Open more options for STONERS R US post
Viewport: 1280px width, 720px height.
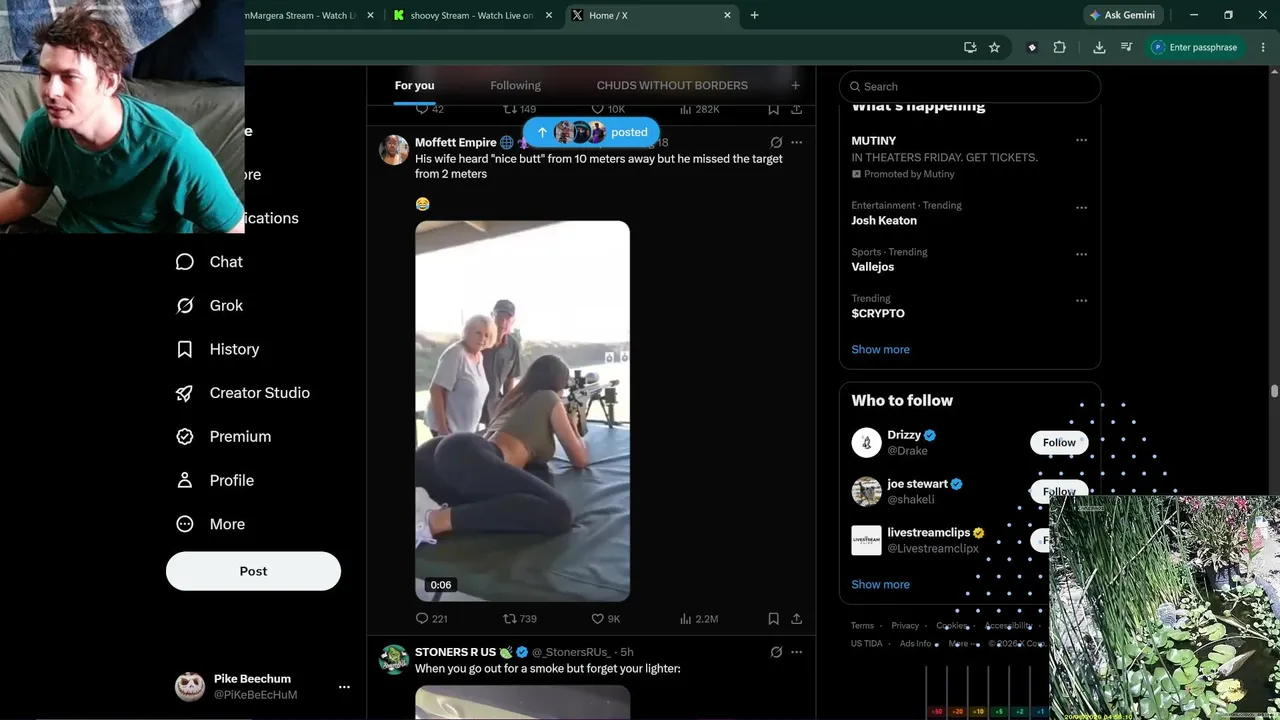pyautogui.click(x=796, y=652)
